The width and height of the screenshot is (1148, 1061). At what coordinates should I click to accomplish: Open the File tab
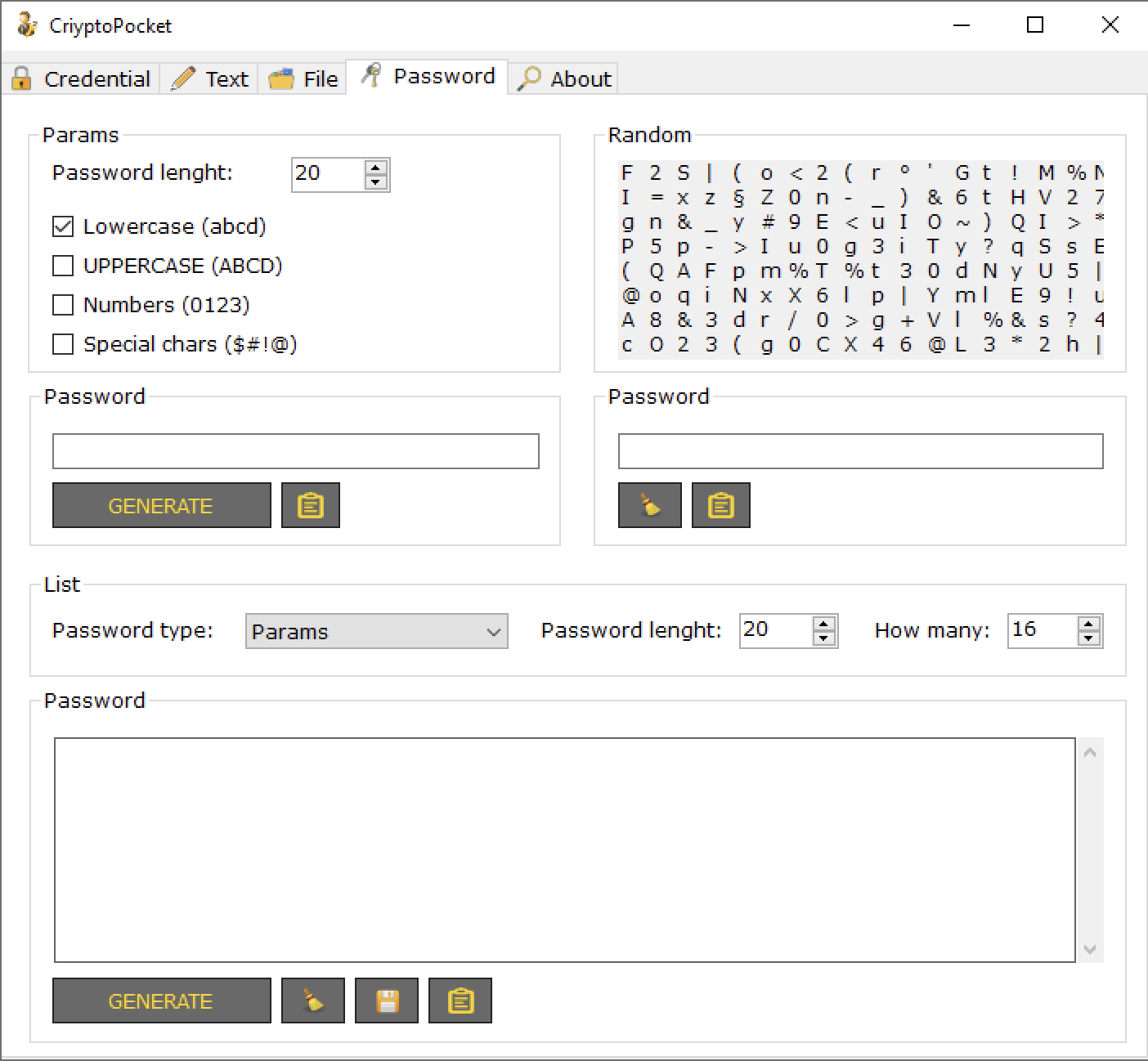pos(303,78)
